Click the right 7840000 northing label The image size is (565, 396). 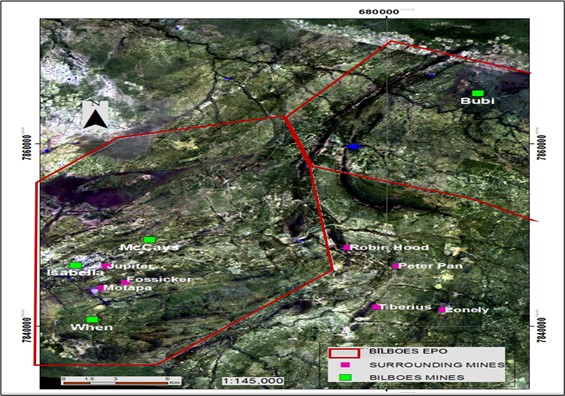(x=543, y=330)
